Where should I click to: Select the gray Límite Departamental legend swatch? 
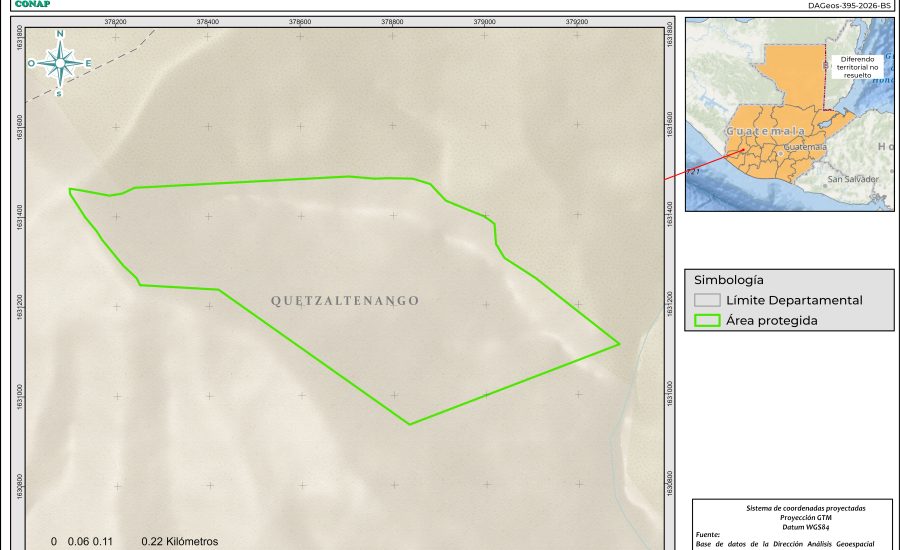(708, 300)
